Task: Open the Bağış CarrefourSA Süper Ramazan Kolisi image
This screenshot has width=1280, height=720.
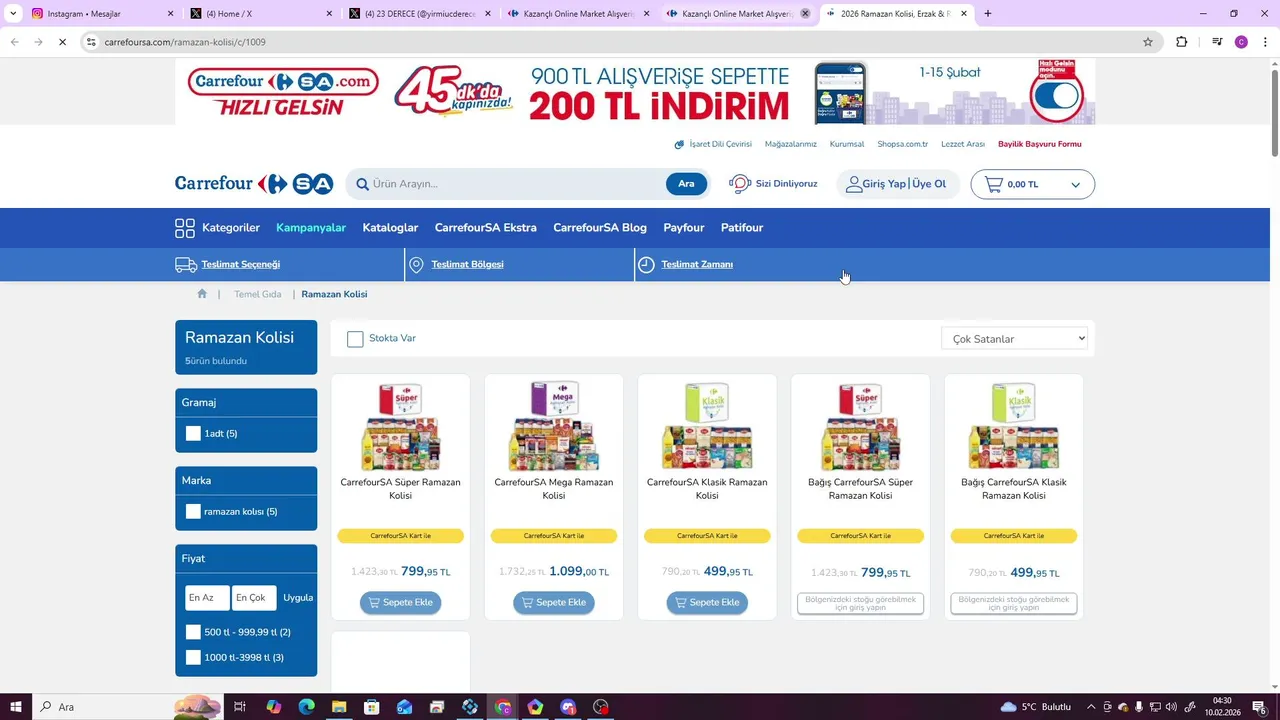Action: coord(860,426)
